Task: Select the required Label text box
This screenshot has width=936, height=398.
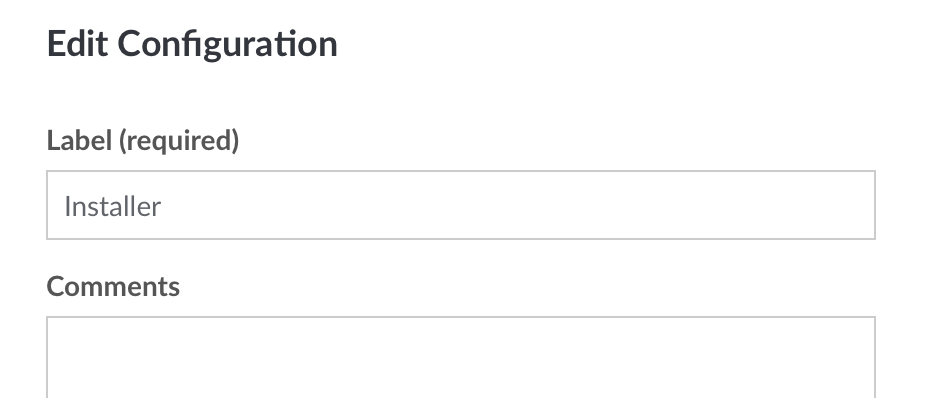Action: point(461,205)
